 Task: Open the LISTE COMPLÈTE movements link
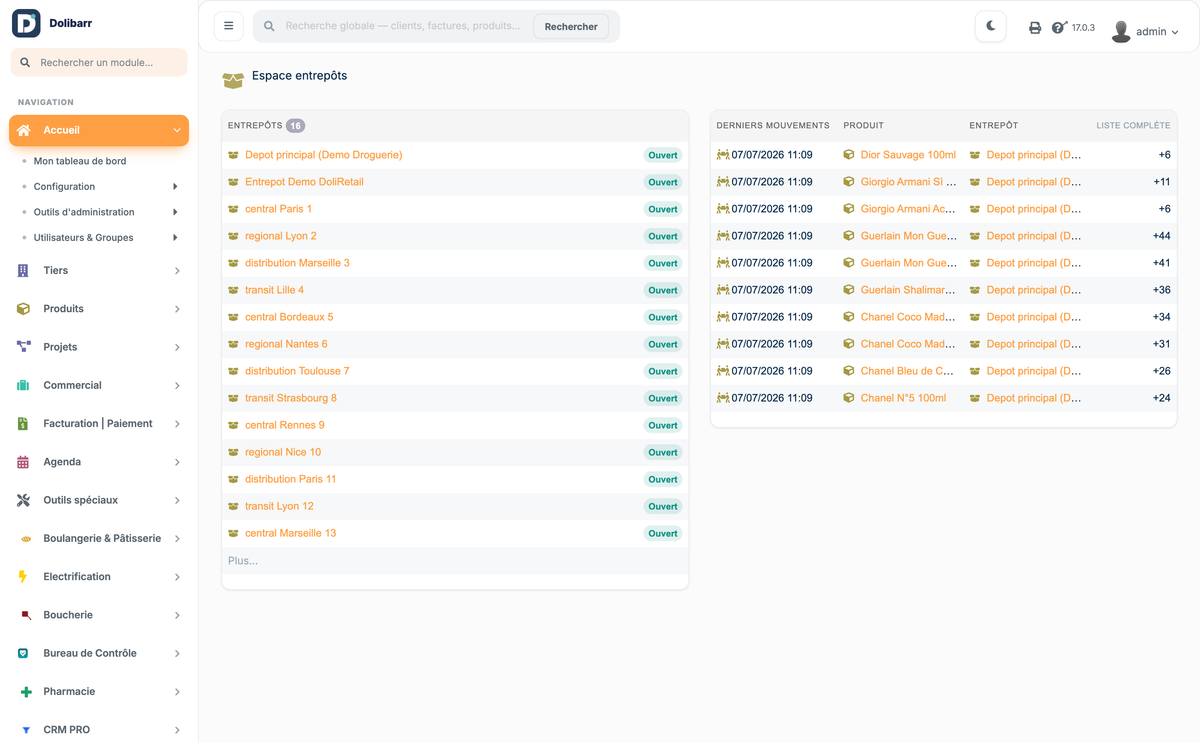point(1133,126)
